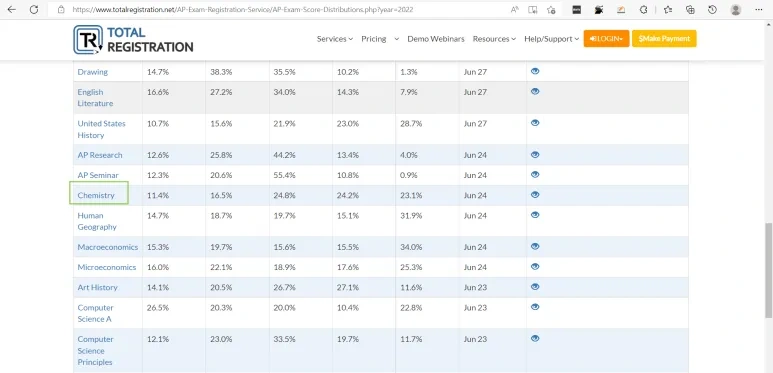The width and height of the screenshot is (773, 373).
Task: Open the English Literature link
Action: (95, 98)
